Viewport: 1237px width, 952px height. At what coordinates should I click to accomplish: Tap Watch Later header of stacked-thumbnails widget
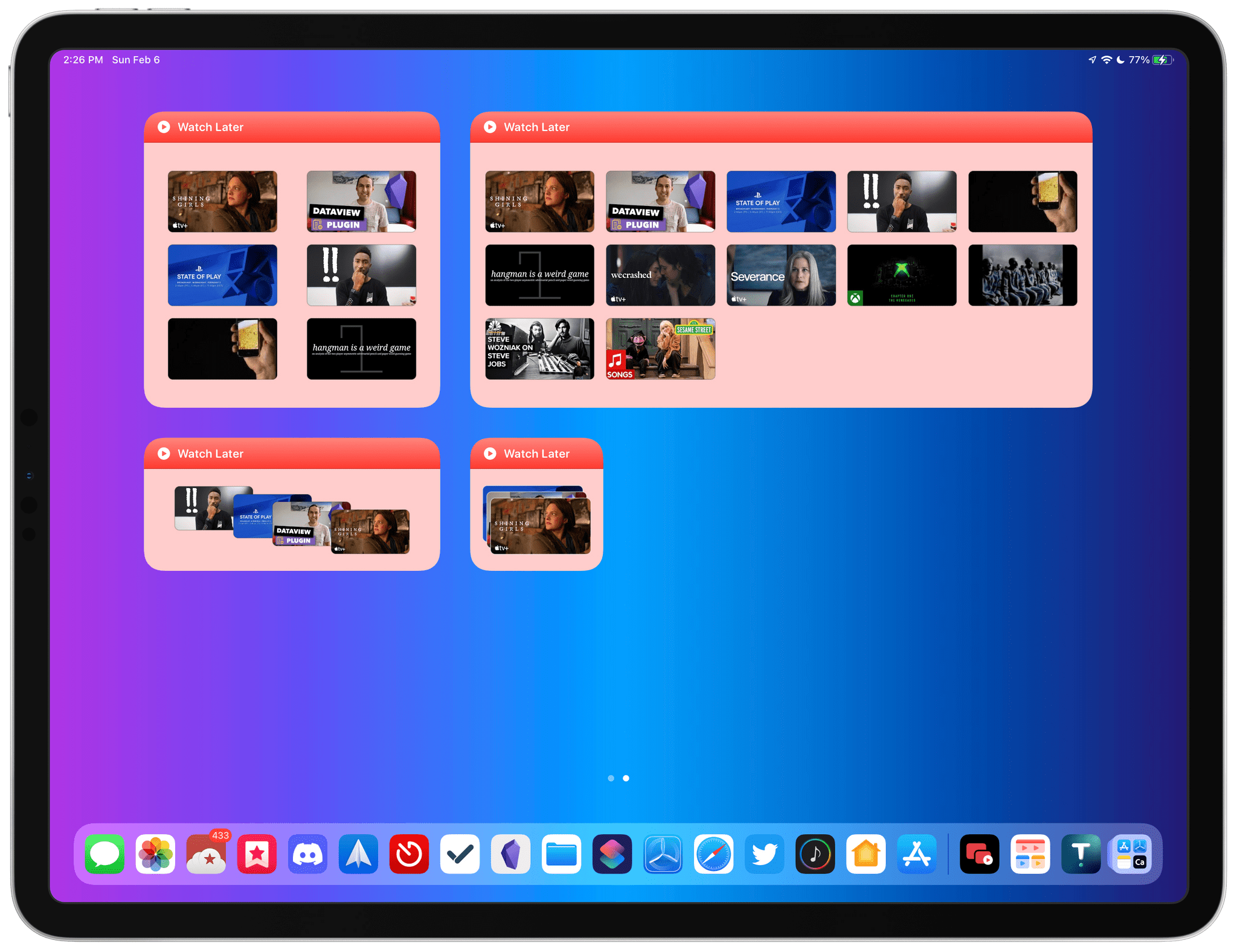[292, 454]
